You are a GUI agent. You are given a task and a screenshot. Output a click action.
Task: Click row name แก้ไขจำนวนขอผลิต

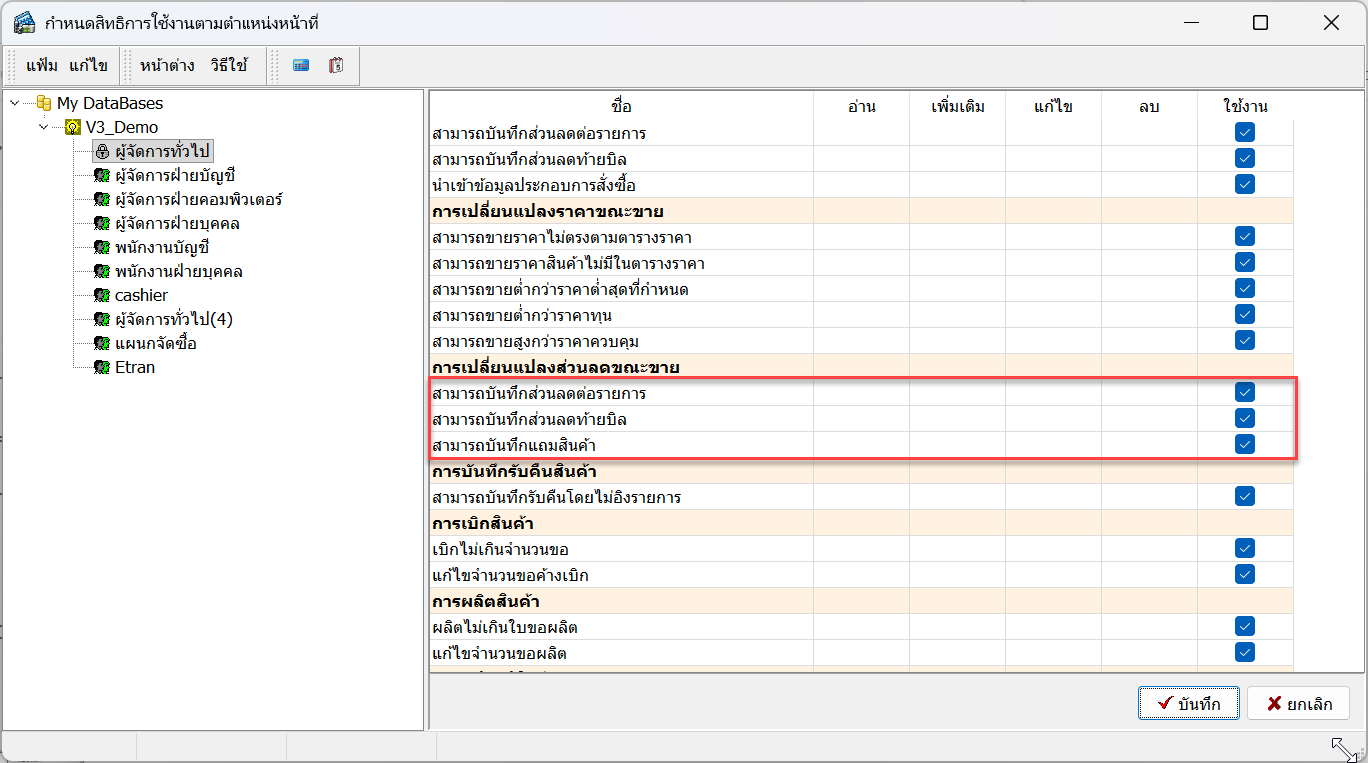tap(500, 653)
